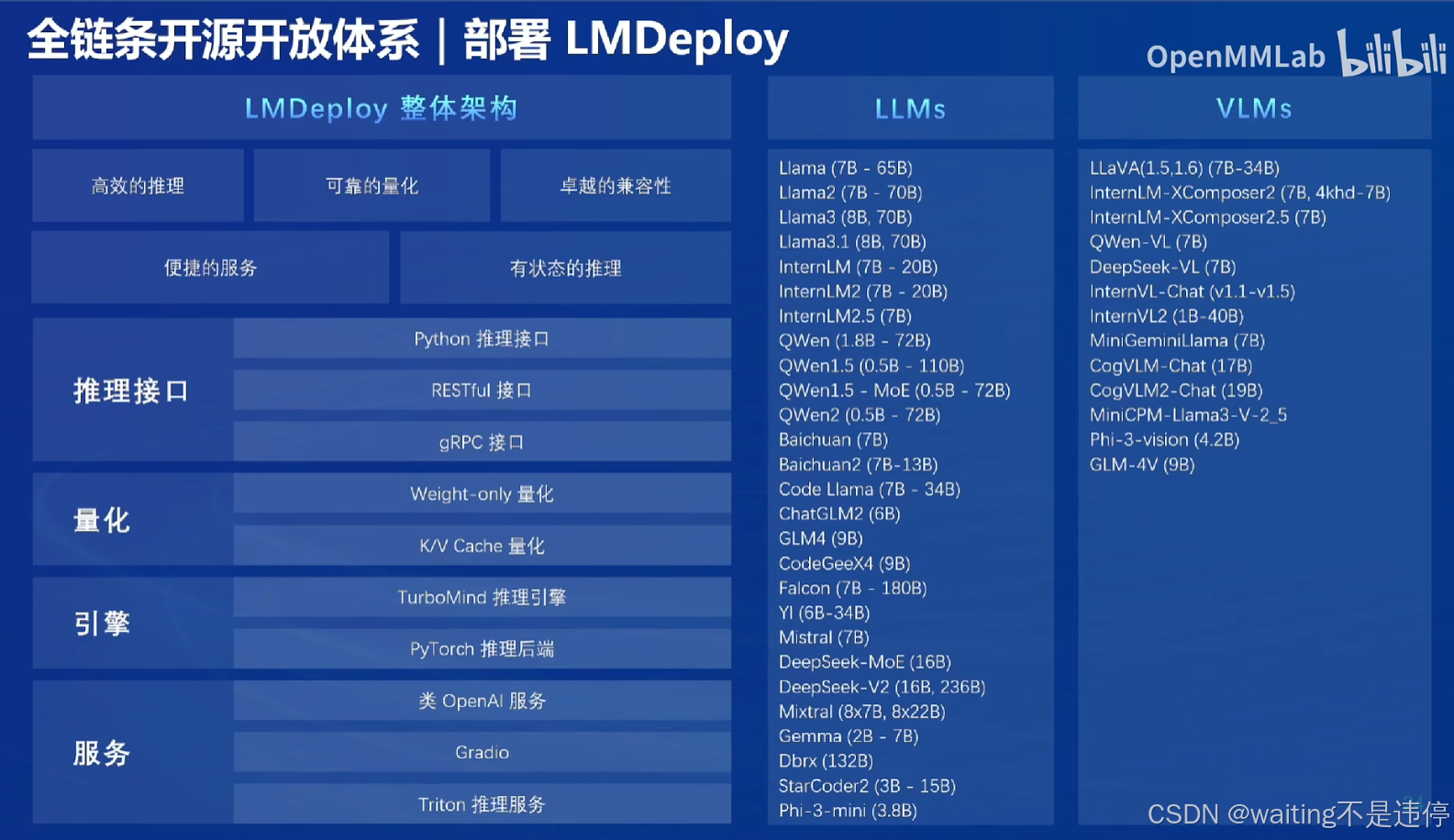
Task: Click the GLM-4V (9B) entry
Action: (x=1141, y=465)
